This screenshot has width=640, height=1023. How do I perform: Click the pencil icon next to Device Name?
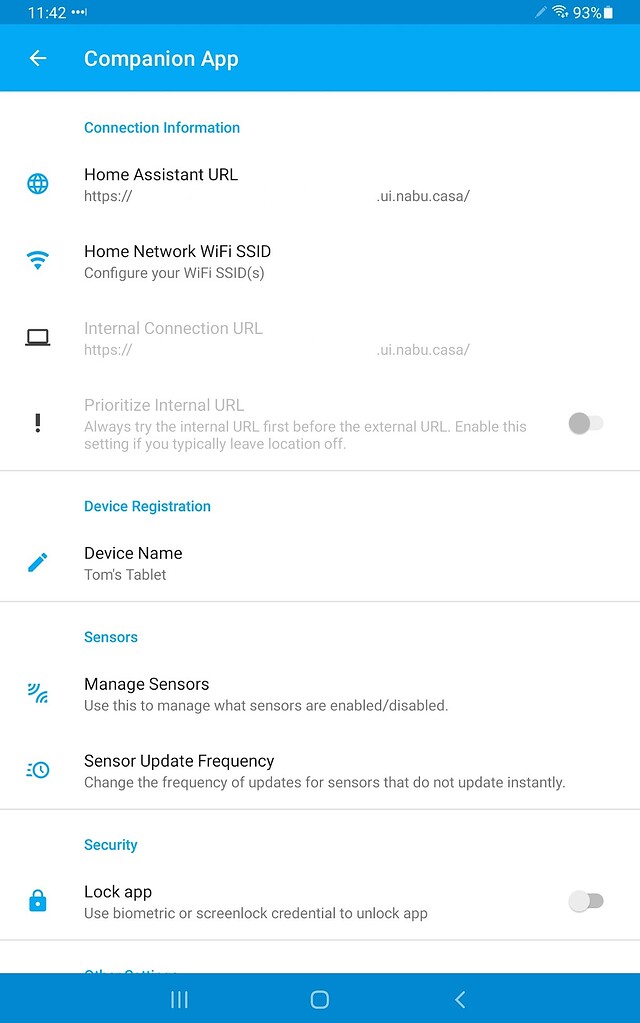point(38,562)
